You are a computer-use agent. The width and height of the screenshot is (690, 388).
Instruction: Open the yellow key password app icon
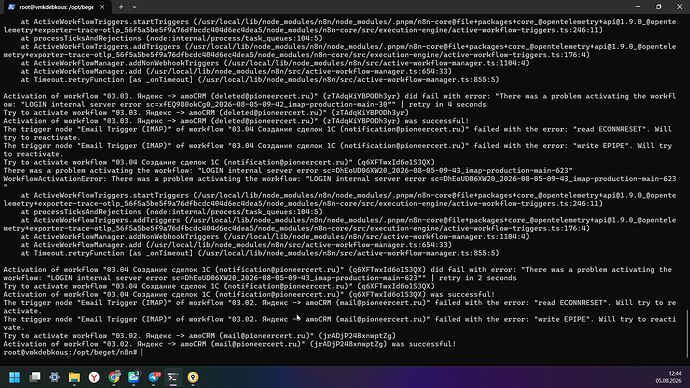point(193,377)
